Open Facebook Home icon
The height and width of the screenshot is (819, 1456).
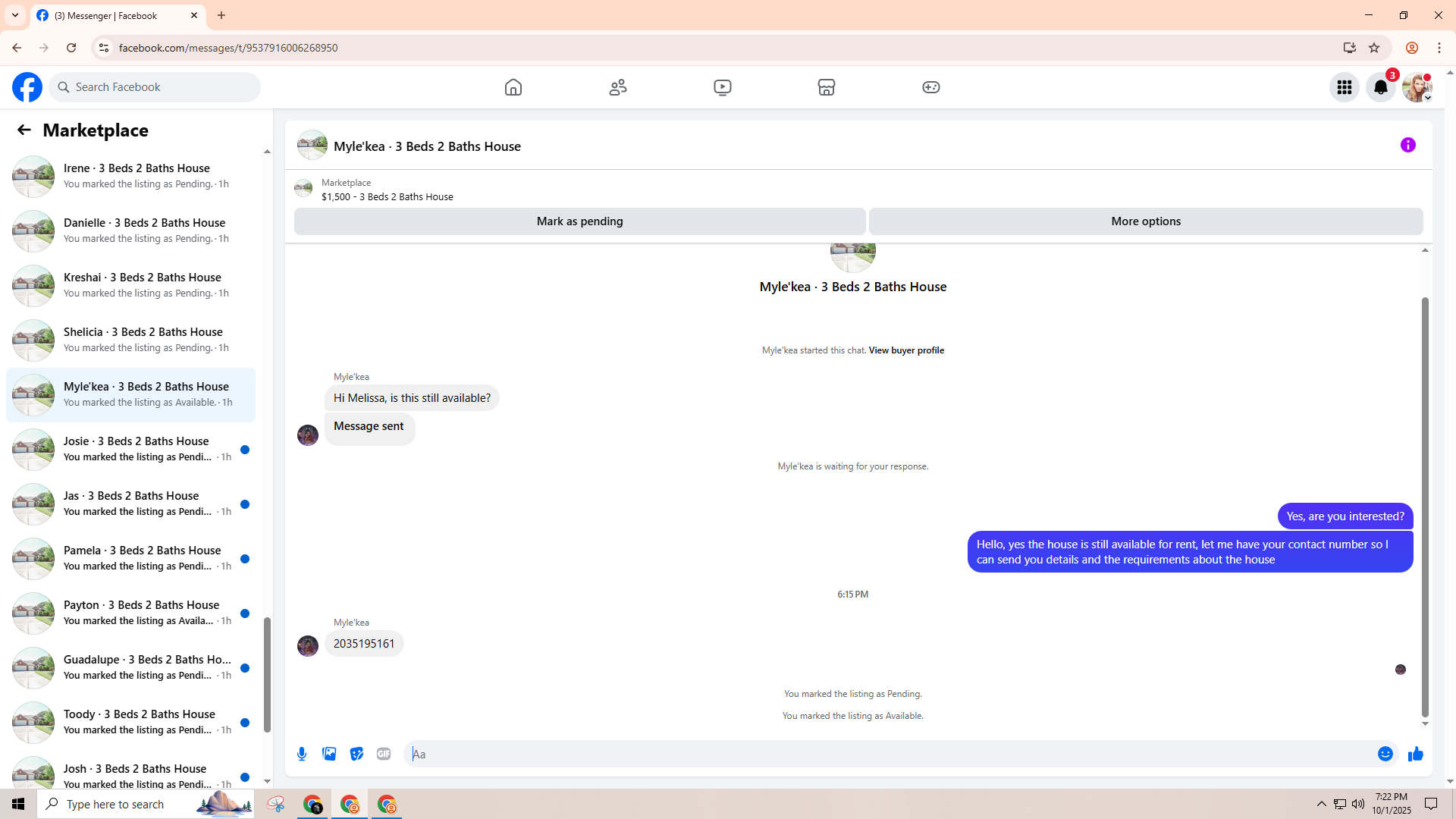(513, 87)
